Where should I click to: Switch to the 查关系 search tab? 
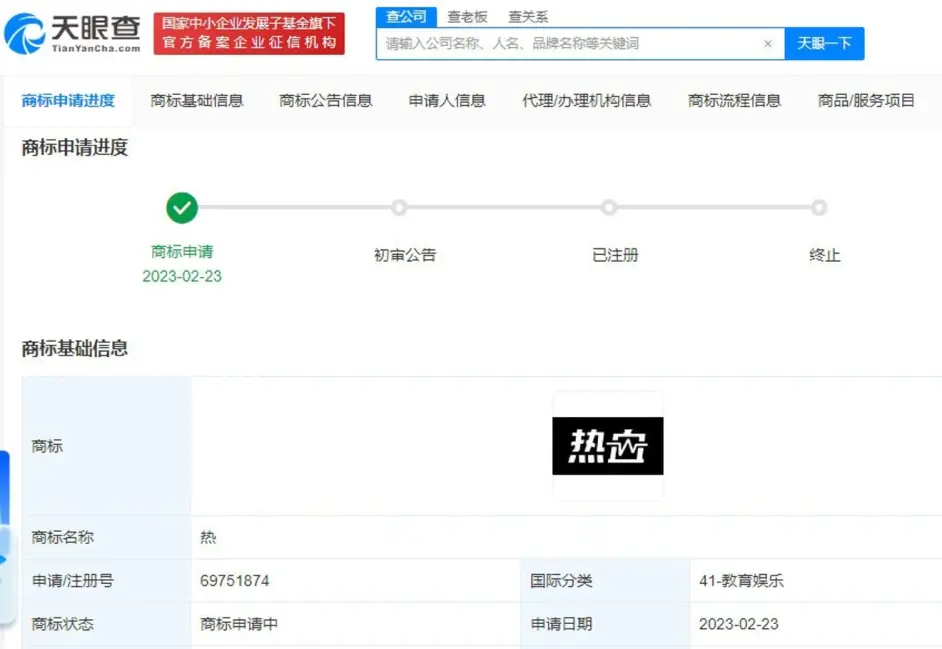[x=528, y=17]
